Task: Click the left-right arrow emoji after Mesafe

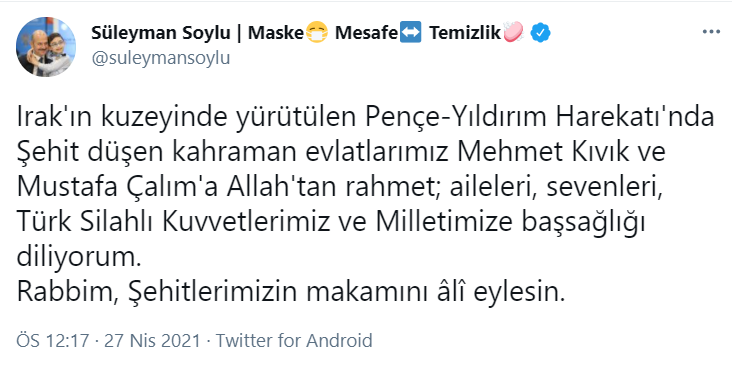Action: pyautogui.click(x=411, y=33)
